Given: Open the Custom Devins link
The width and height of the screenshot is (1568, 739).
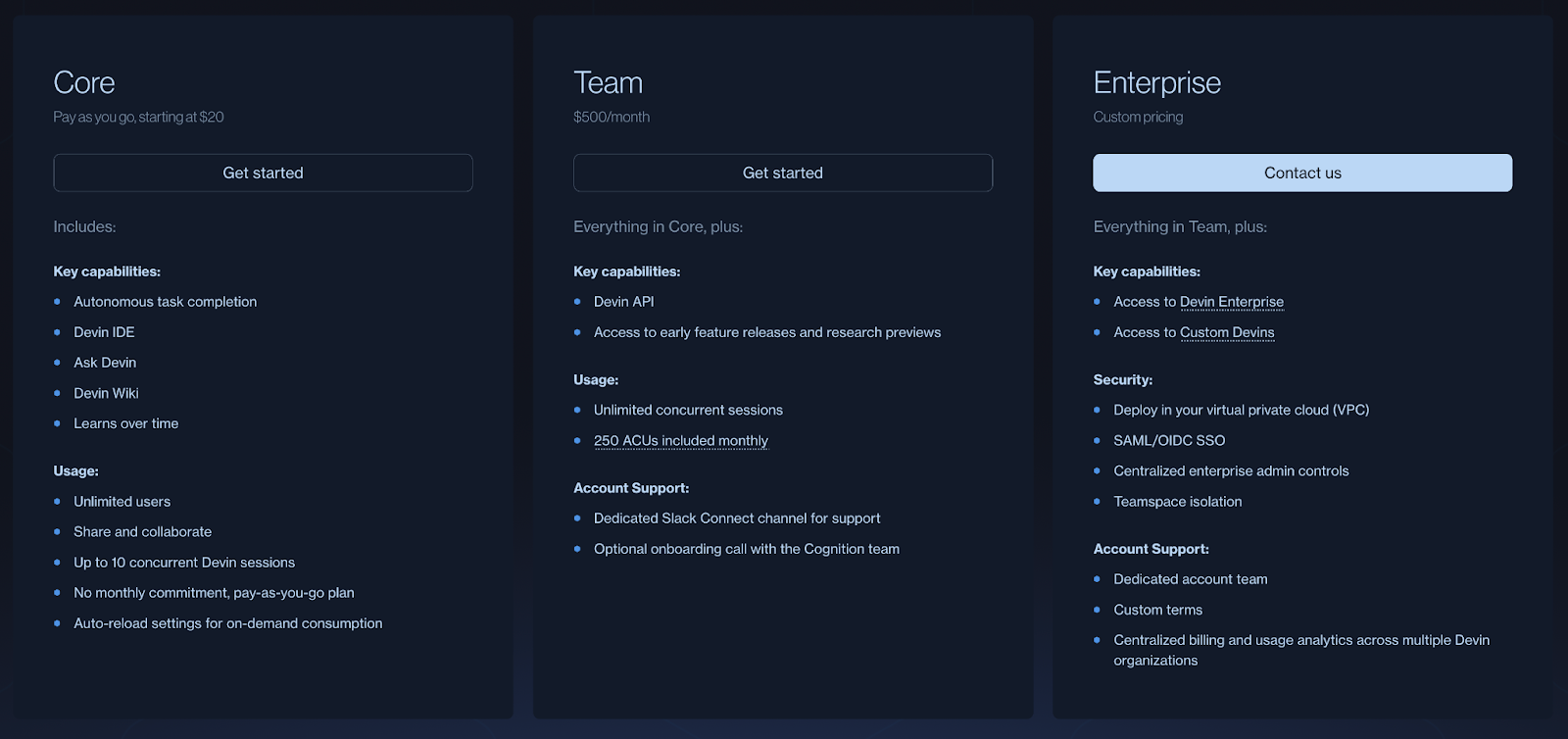Looking at the screenshot, I should (1227, 332).
